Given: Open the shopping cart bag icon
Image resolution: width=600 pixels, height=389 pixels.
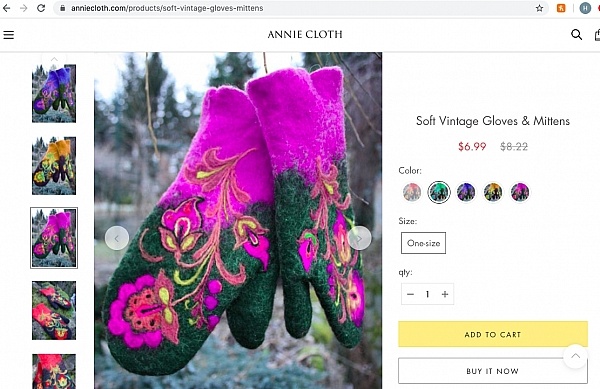Looking at the screenshot, I should point(597,35).
